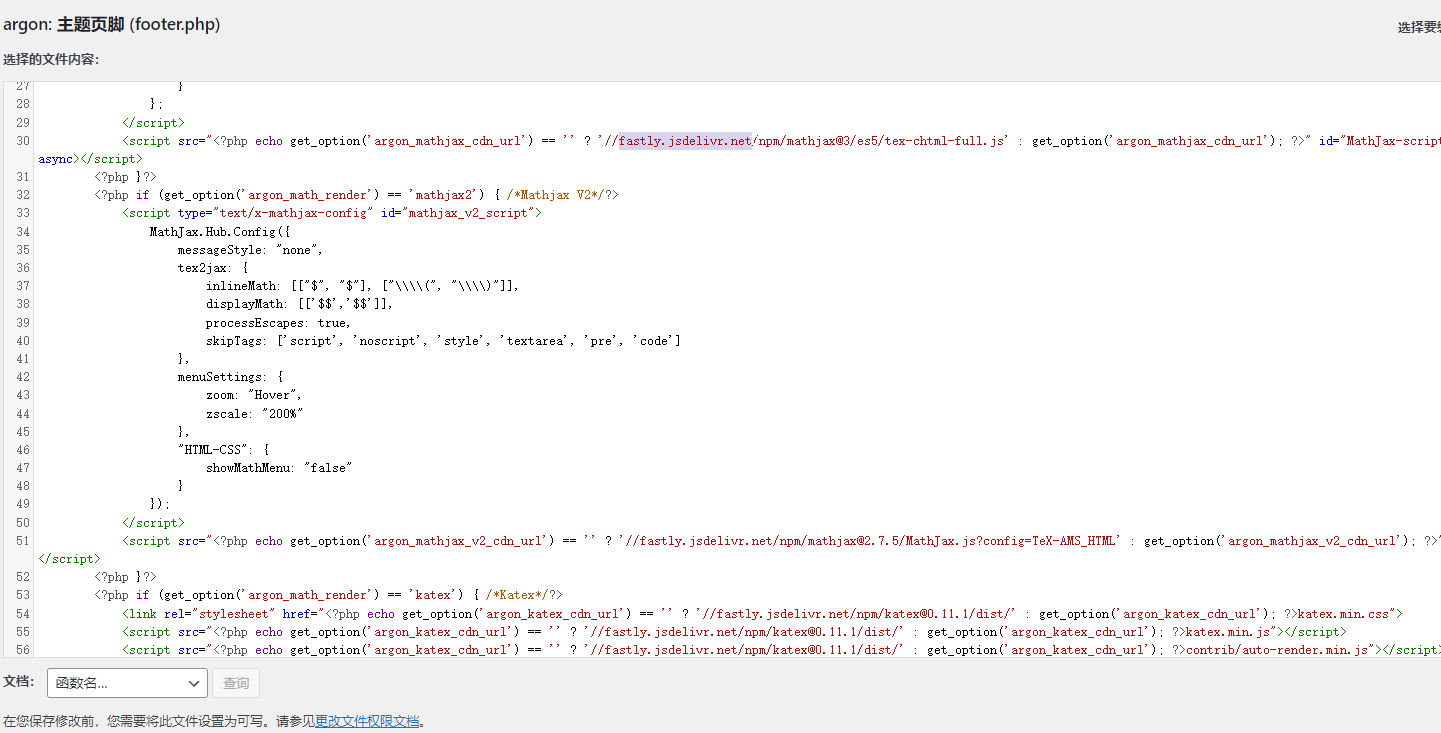
Task: Click the skipTags array code line
Action: tap(443, 341)
